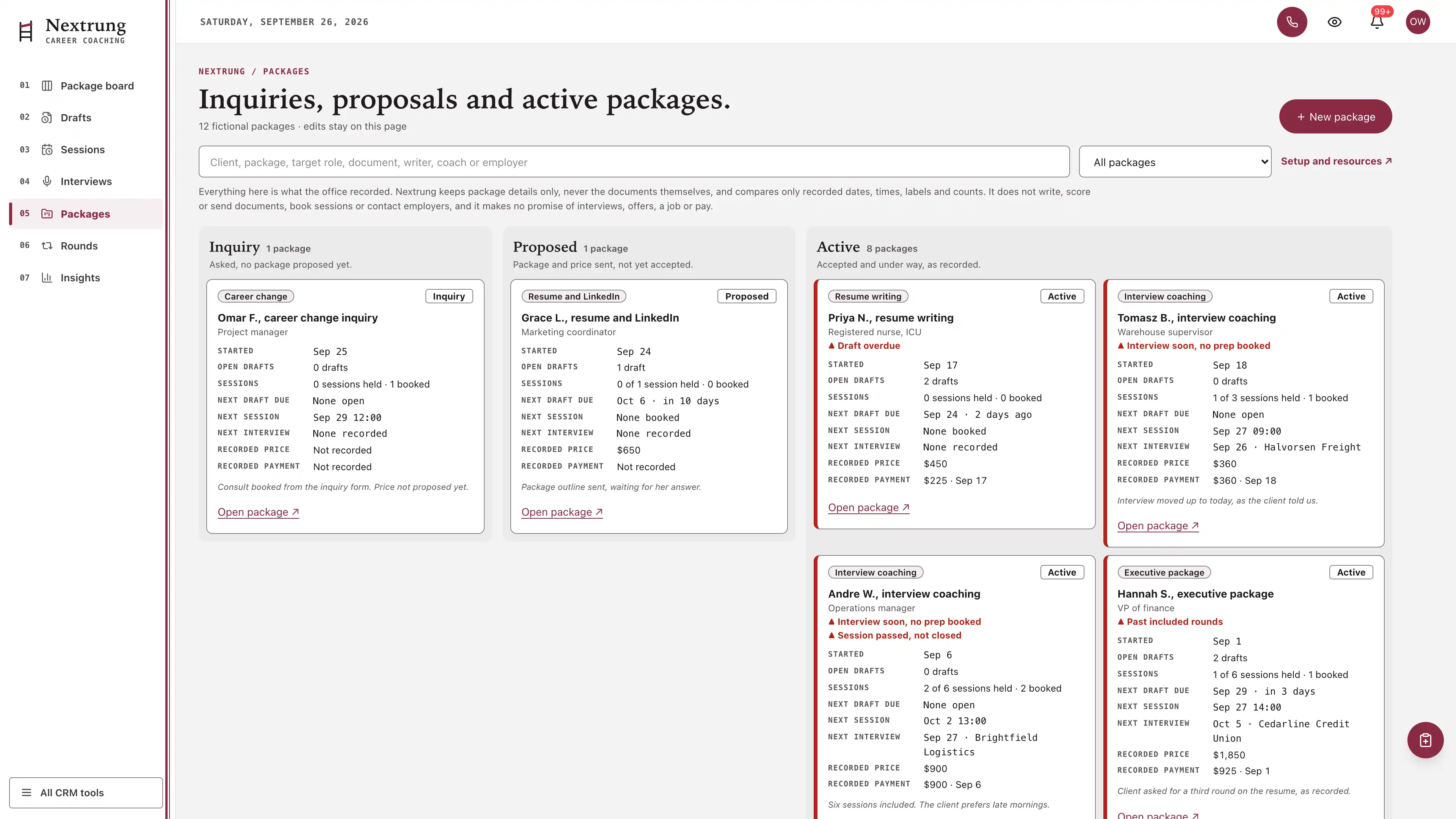Click Interview coaching tag on Andre card
Image resolution: width=1456 pixels, height=819 pixels.
(x=875, y=573)
